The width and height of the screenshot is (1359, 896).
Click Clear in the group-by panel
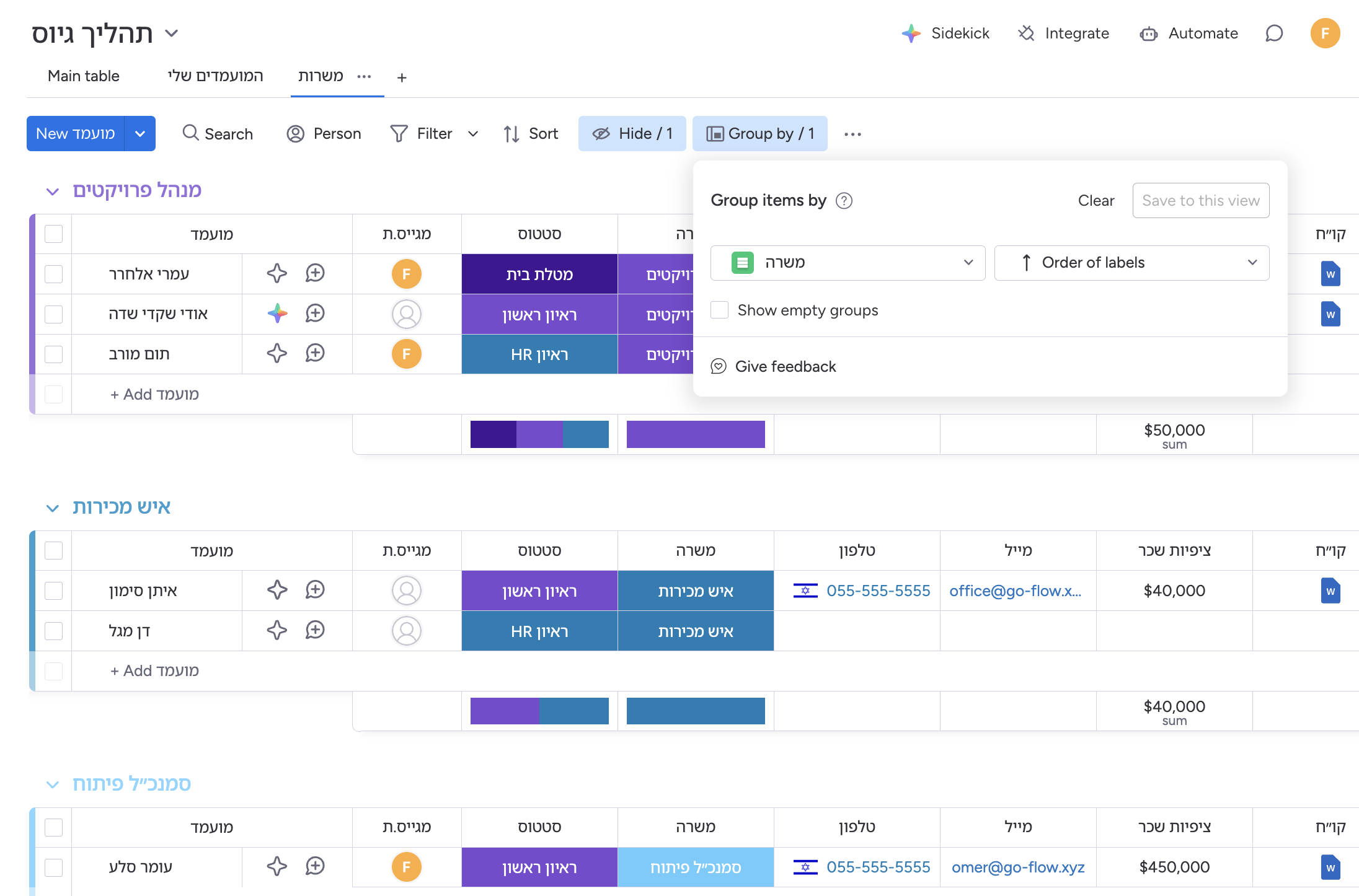(1096, 201)
